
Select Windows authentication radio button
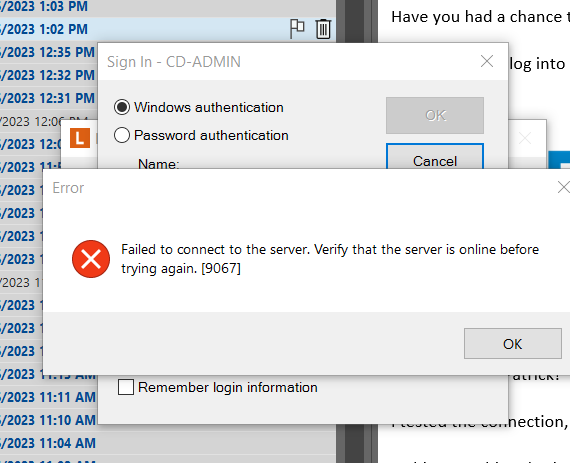pos(122,107)
